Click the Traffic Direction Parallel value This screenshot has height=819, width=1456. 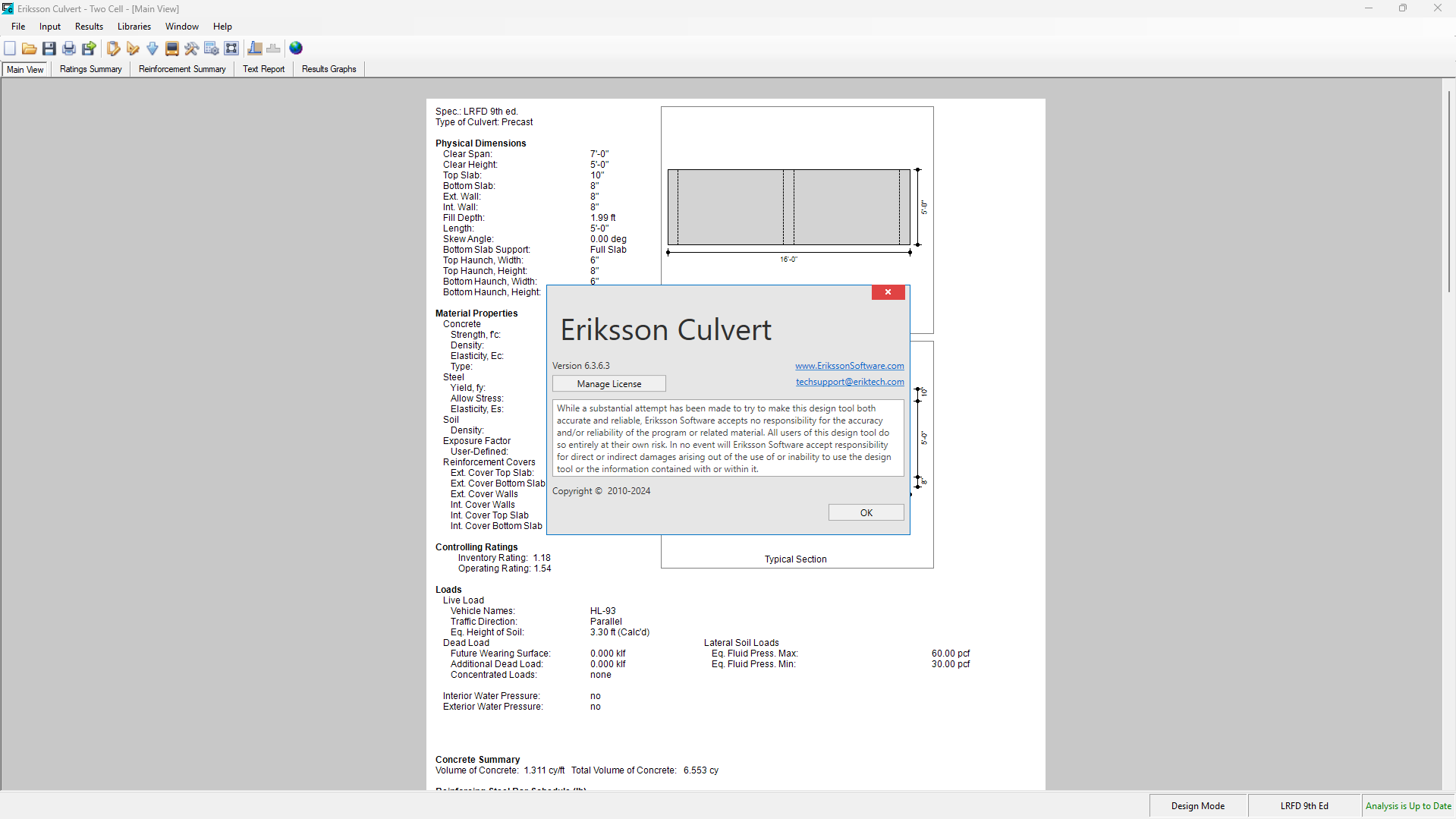pyautogui.click(x=606, y=622)
